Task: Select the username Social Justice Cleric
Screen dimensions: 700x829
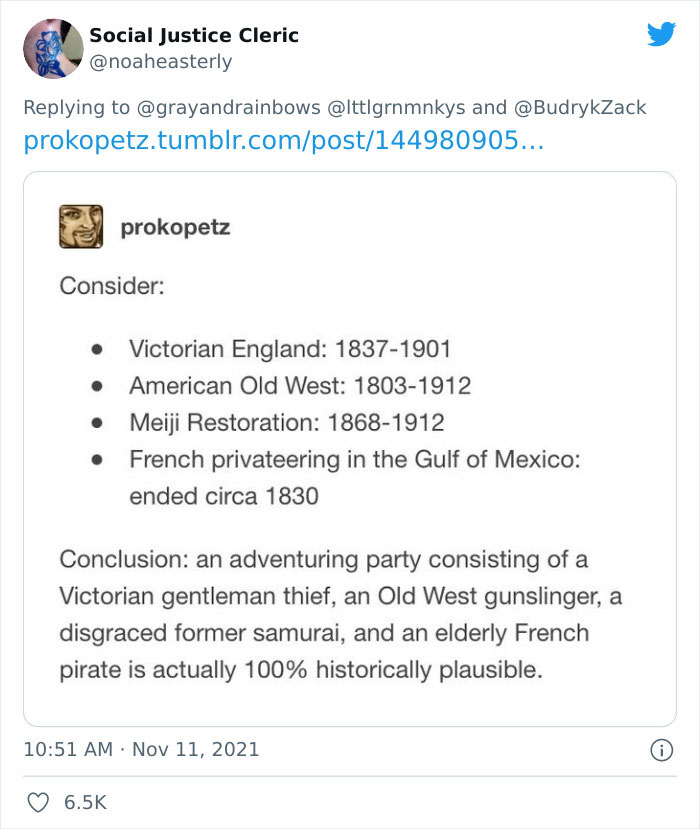Action: [x=195, y=35]
